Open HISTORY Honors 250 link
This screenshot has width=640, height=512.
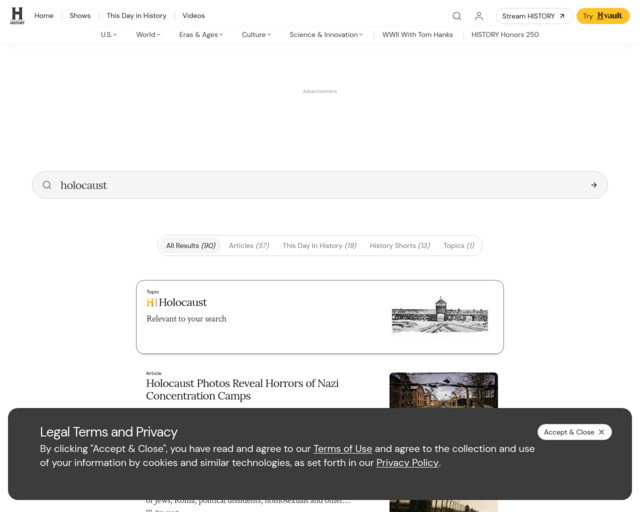[505, 35]
